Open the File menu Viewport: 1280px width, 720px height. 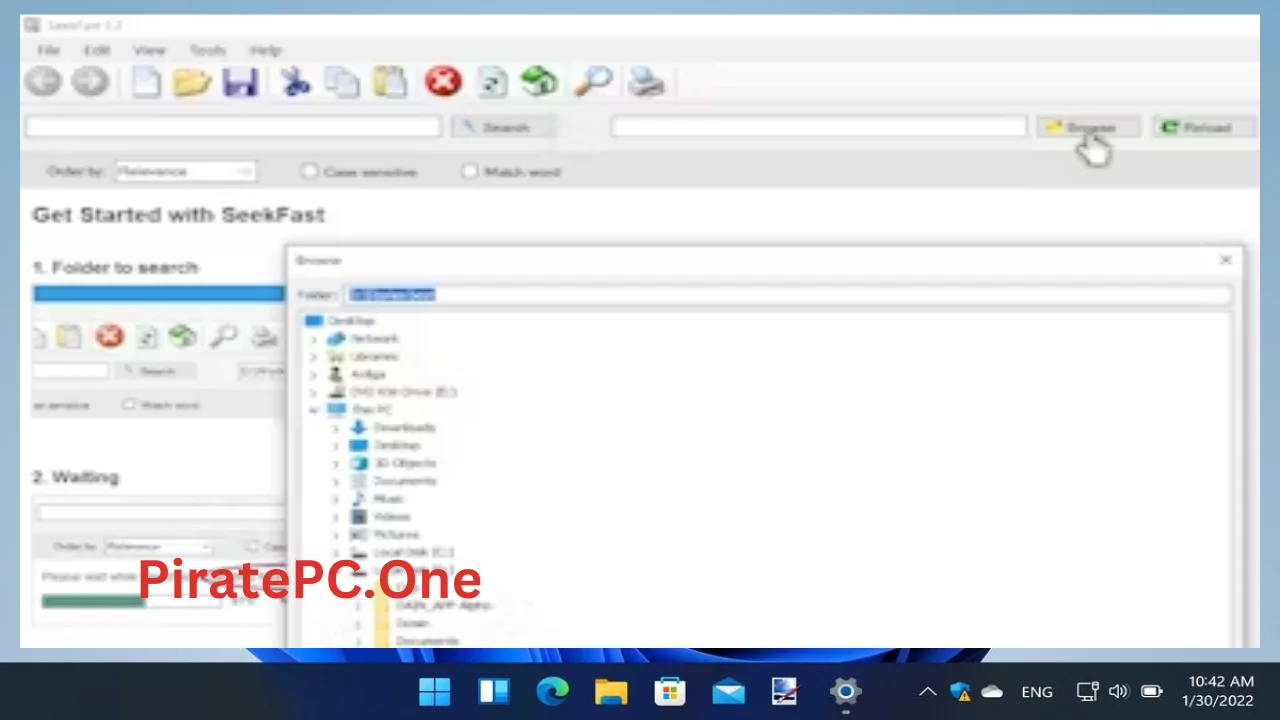(x=48, y=50)
